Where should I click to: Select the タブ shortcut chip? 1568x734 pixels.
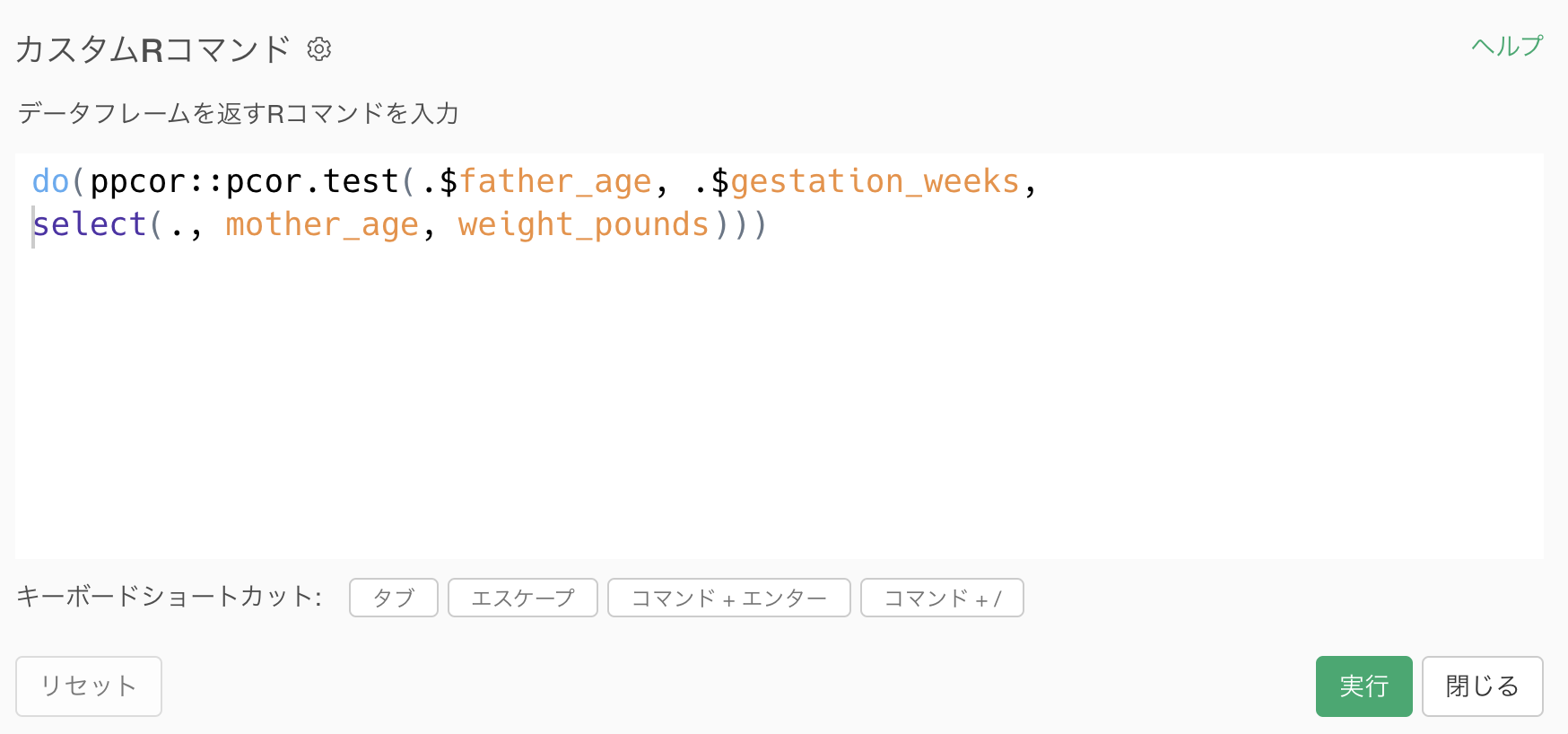pyautogui.click(x=394, y=598)
